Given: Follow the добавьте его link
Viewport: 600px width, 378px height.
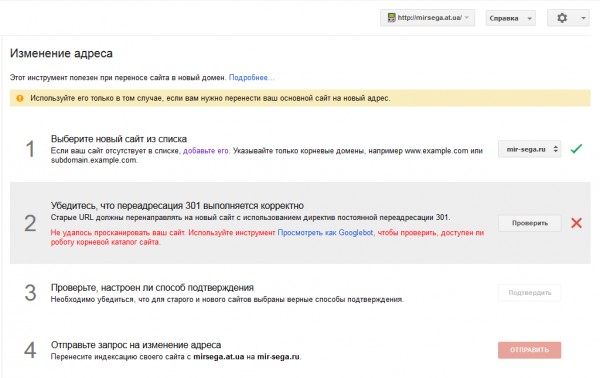Looking at the screenshot, I should 205,151.
